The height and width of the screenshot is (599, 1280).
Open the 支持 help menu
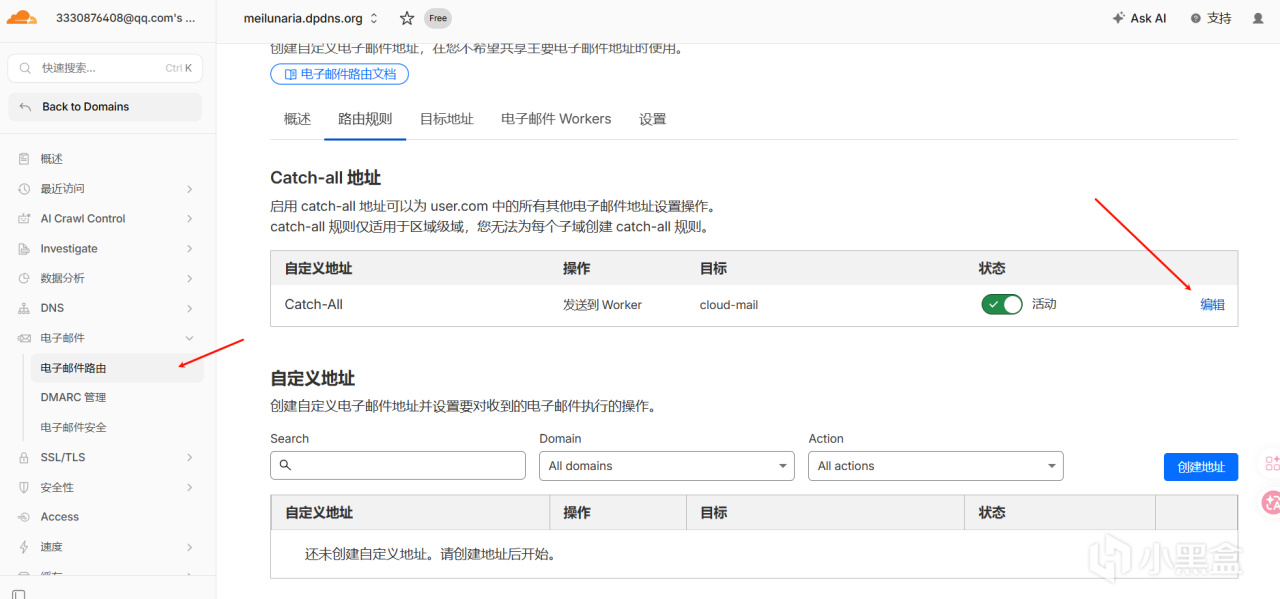[x=1211, y=18]
